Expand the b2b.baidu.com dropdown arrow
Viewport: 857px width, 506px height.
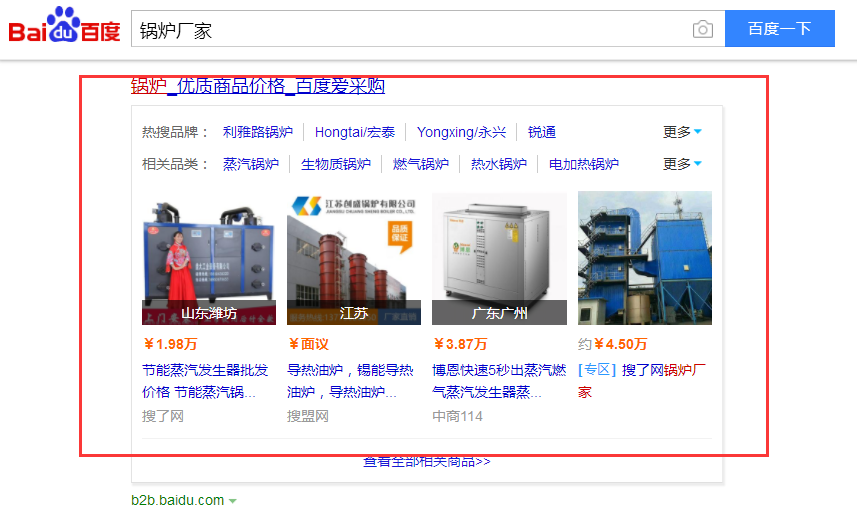pyautogui.click(x=233, y=501)
